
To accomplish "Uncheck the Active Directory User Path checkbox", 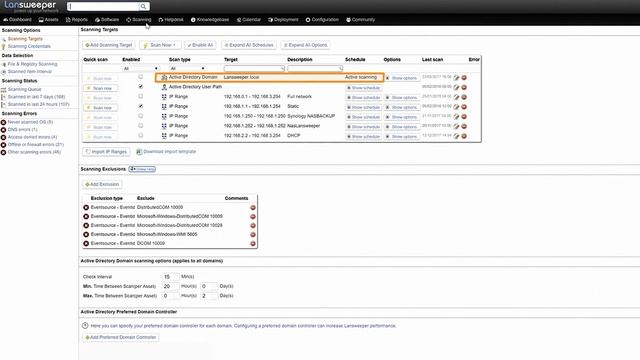I will (x=141, y=87).
